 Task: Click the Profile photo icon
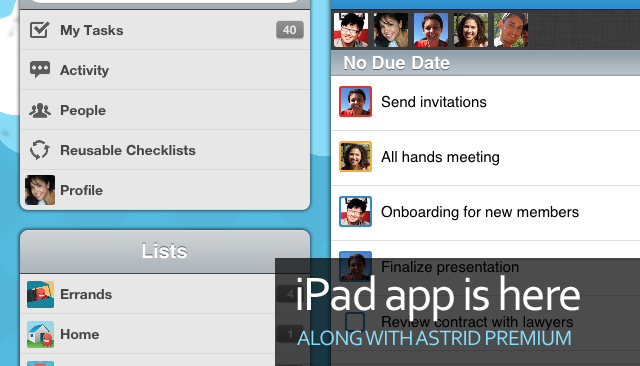click(40, 190)
